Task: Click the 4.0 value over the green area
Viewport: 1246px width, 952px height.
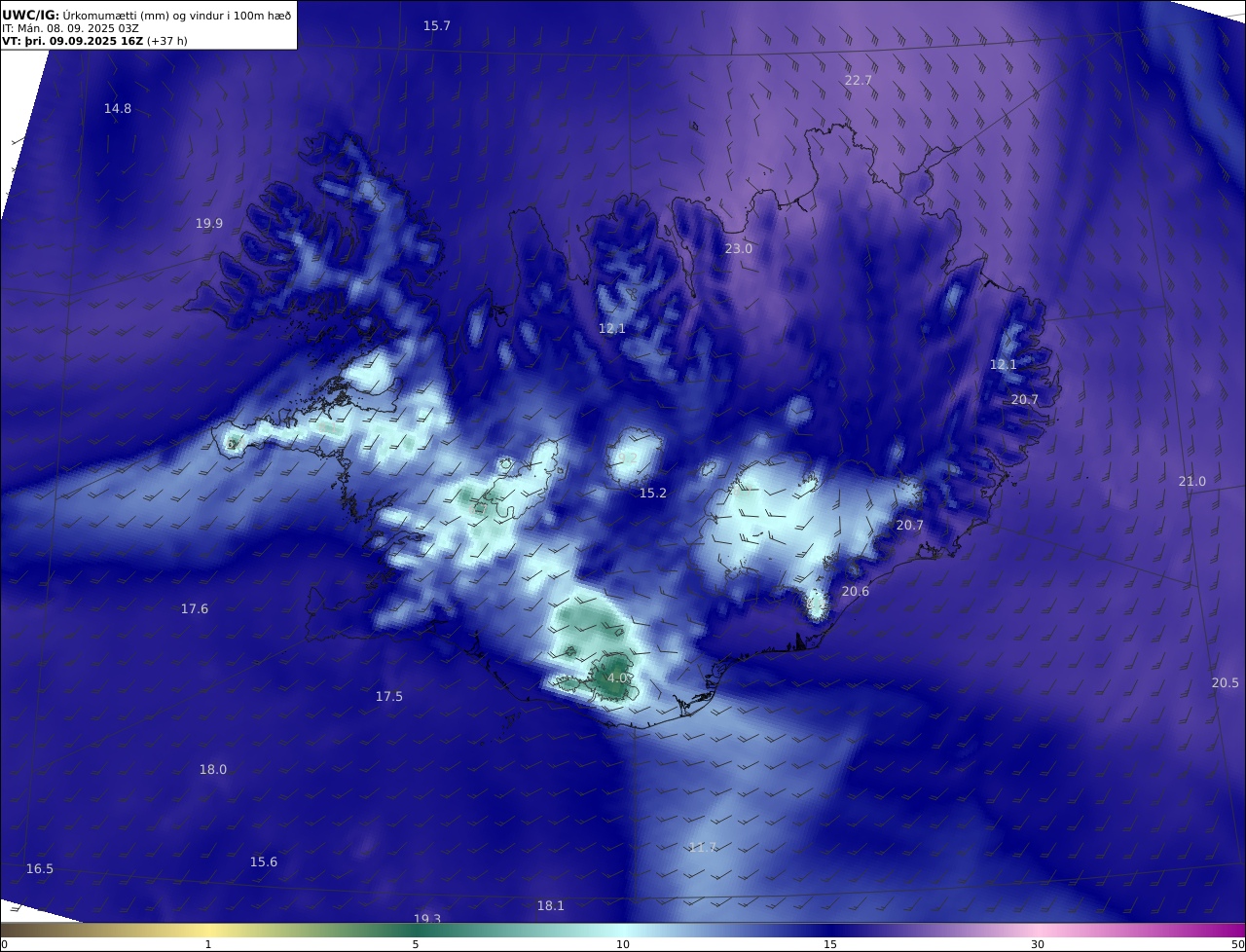Action: pyautogui.click(x=617, y=678)
